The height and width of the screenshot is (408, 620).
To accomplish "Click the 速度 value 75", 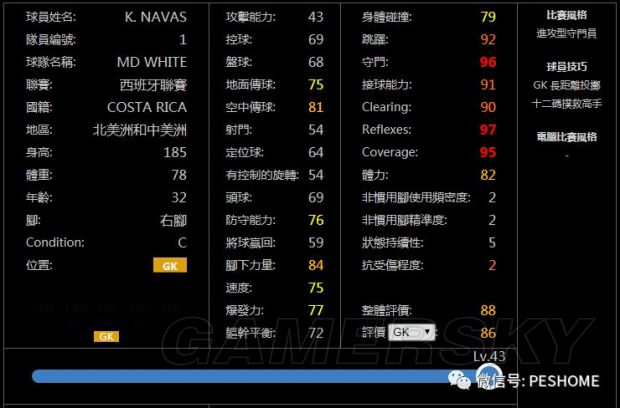I will tap(316, 288).
